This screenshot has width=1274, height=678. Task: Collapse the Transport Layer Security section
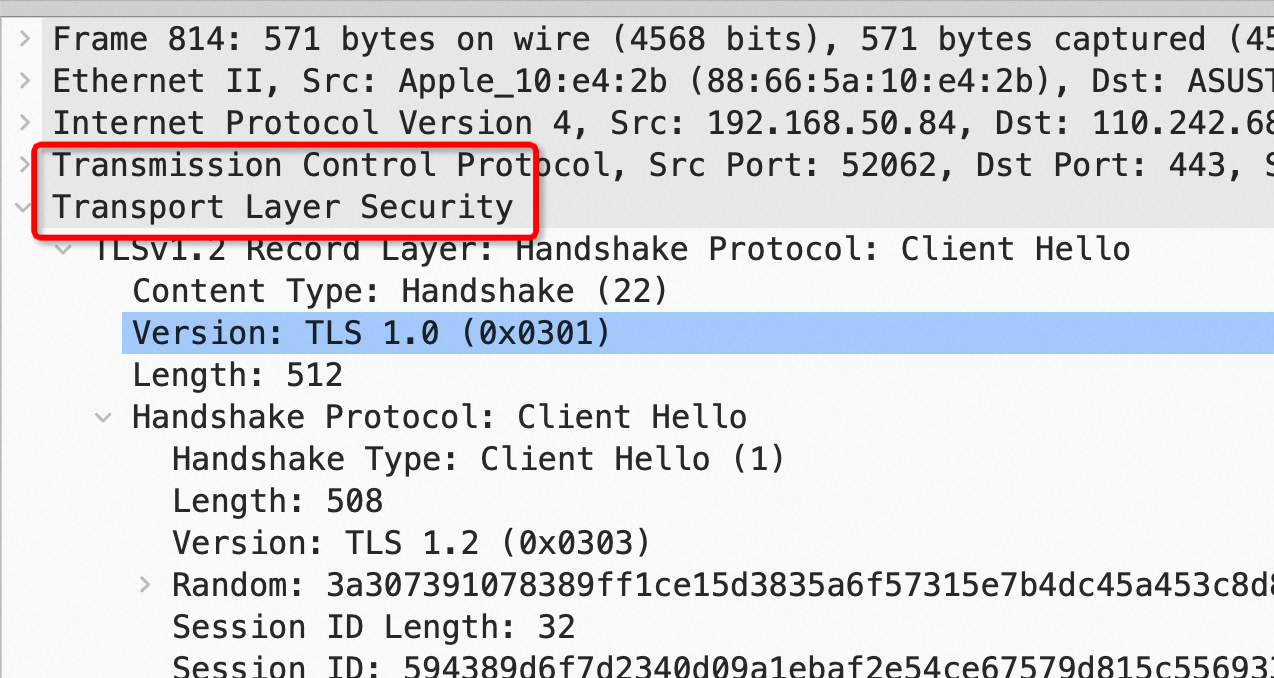tap(25, 208)
